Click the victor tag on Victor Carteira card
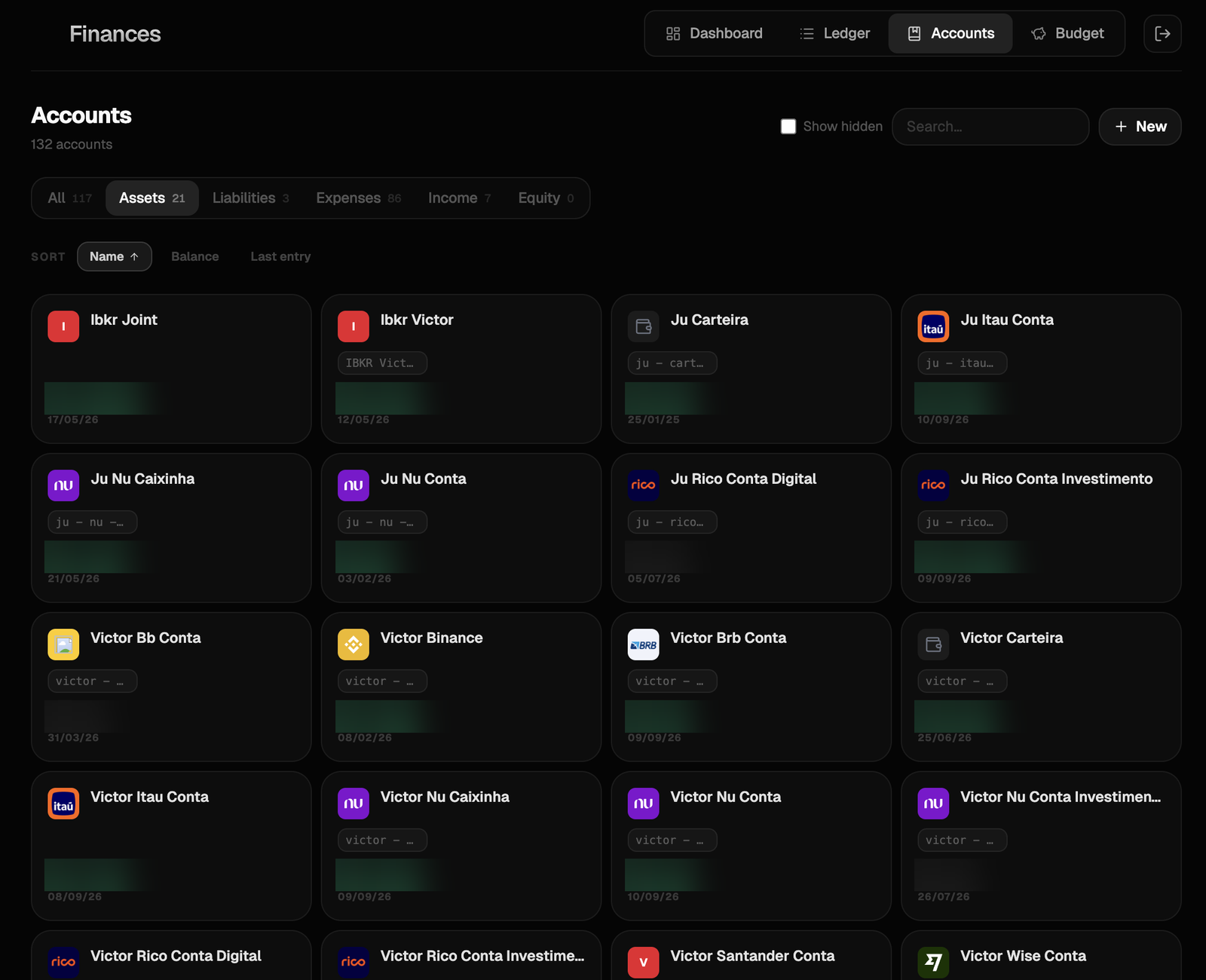The image size is (1206, 980). (963, 681)
